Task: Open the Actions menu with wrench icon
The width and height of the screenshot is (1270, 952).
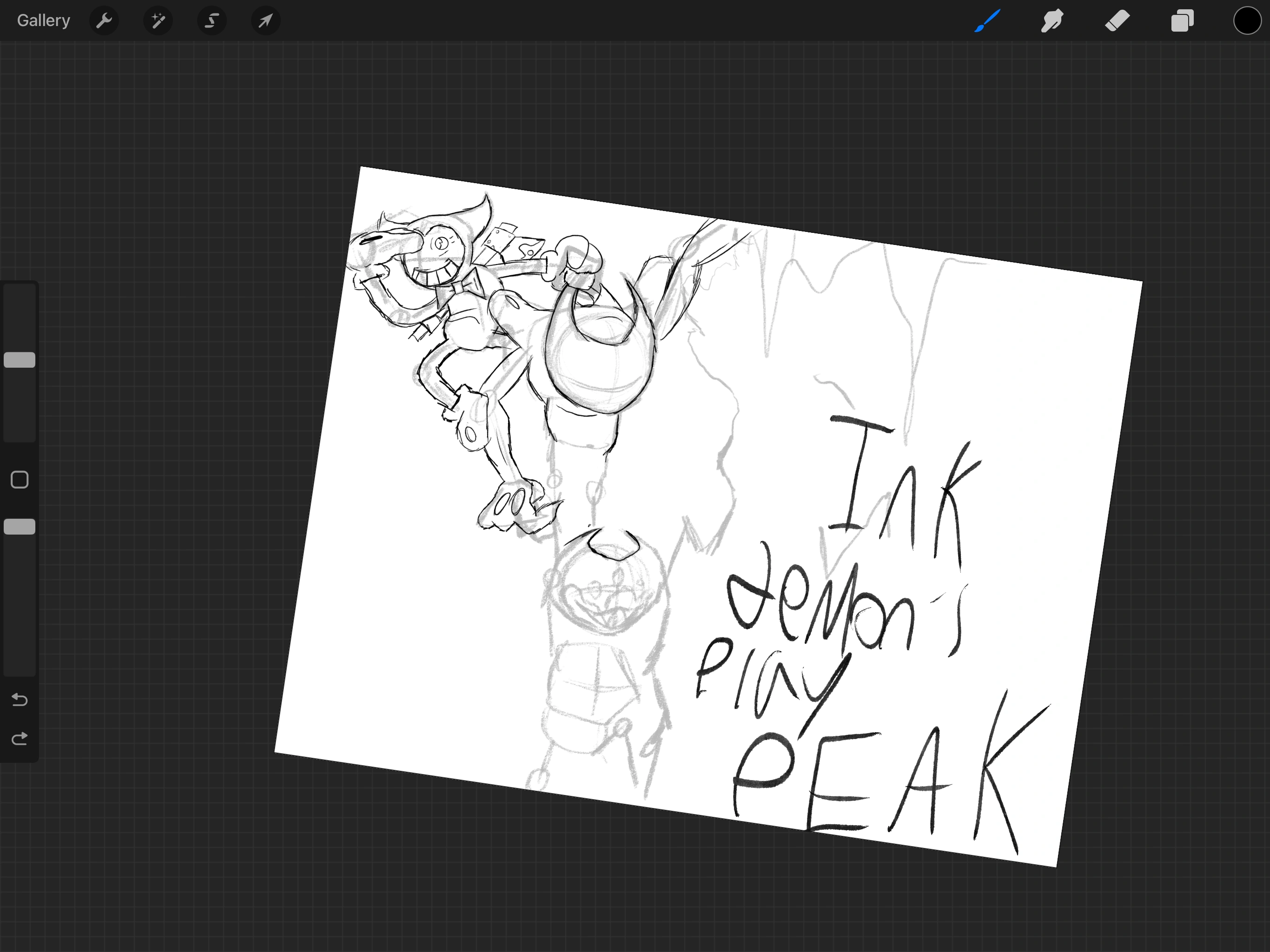Action: (105, 20)
